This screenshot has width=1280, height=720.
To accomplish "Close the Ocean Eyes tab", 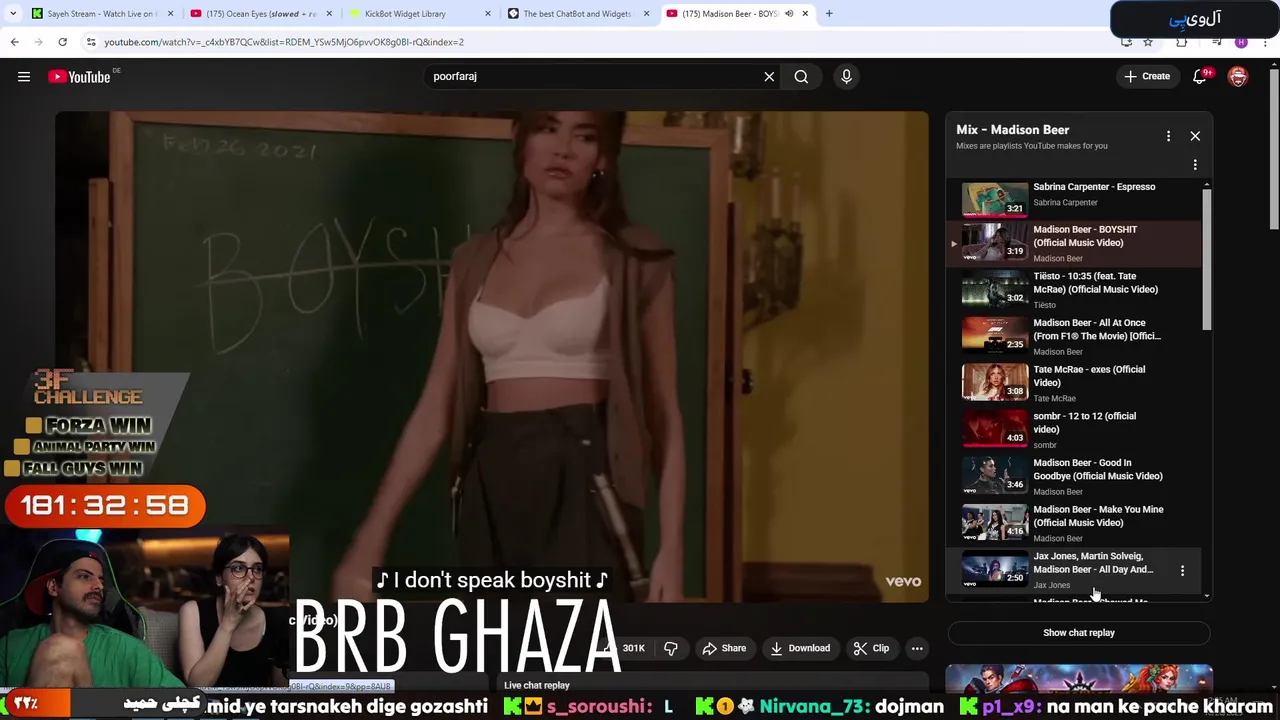I will click(328, 14).
